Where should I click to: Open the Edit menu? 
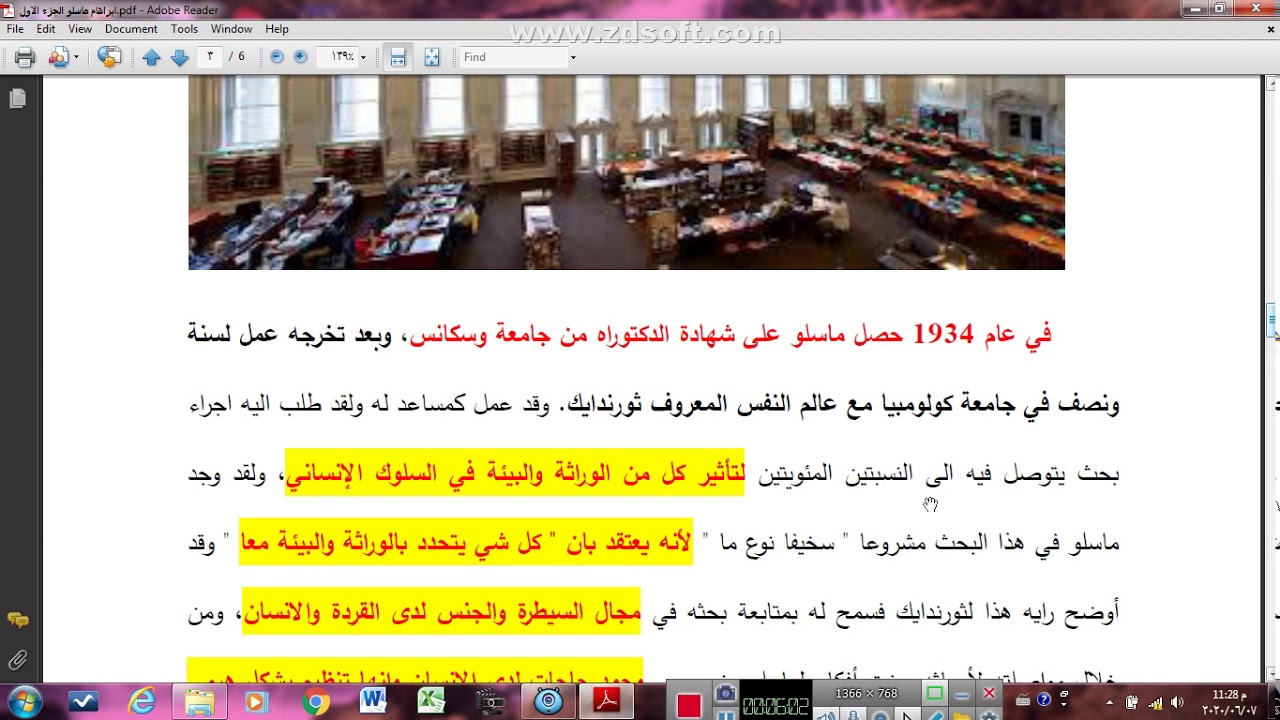pyautogui.click(x=46, y=29)
